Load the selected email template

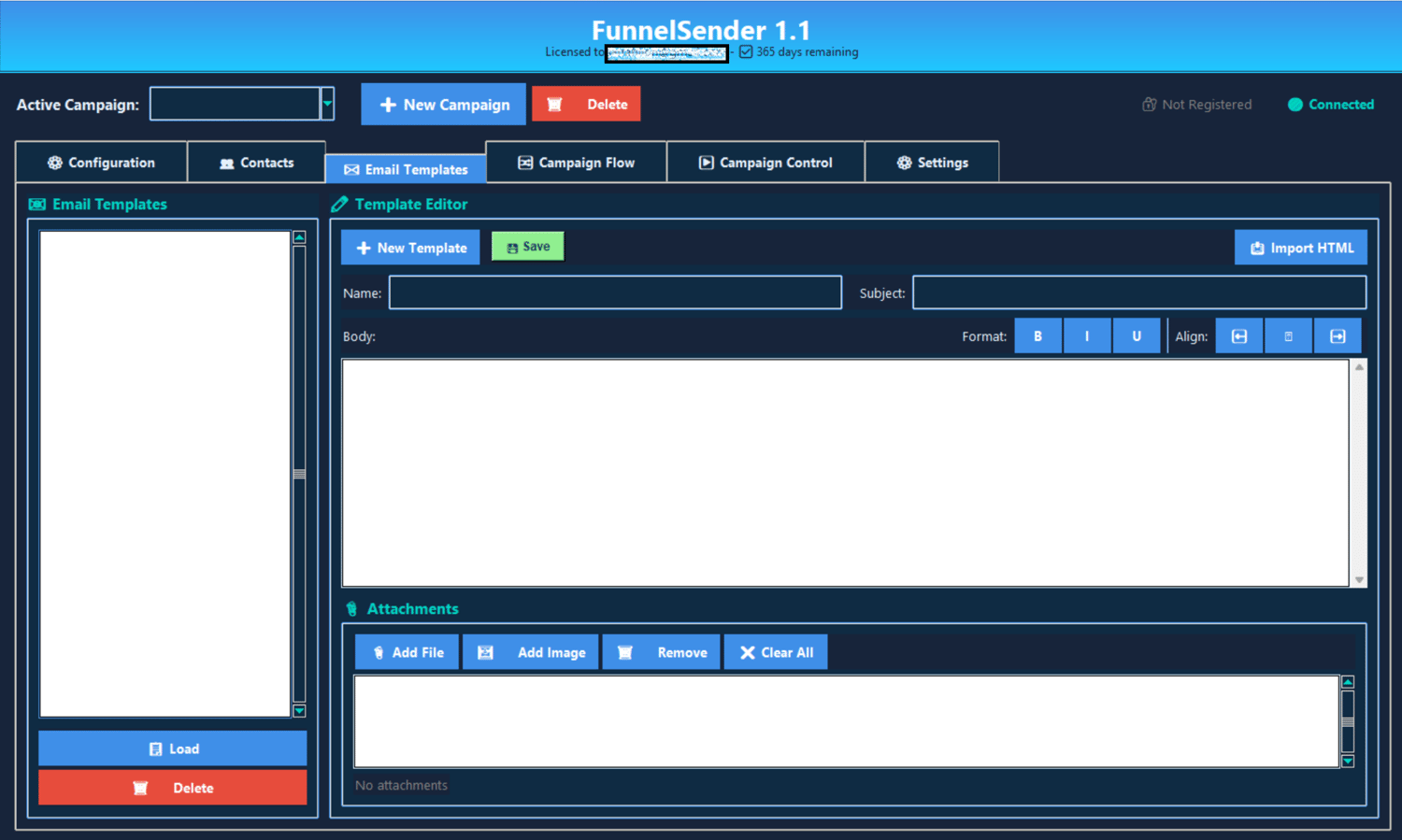173,748
